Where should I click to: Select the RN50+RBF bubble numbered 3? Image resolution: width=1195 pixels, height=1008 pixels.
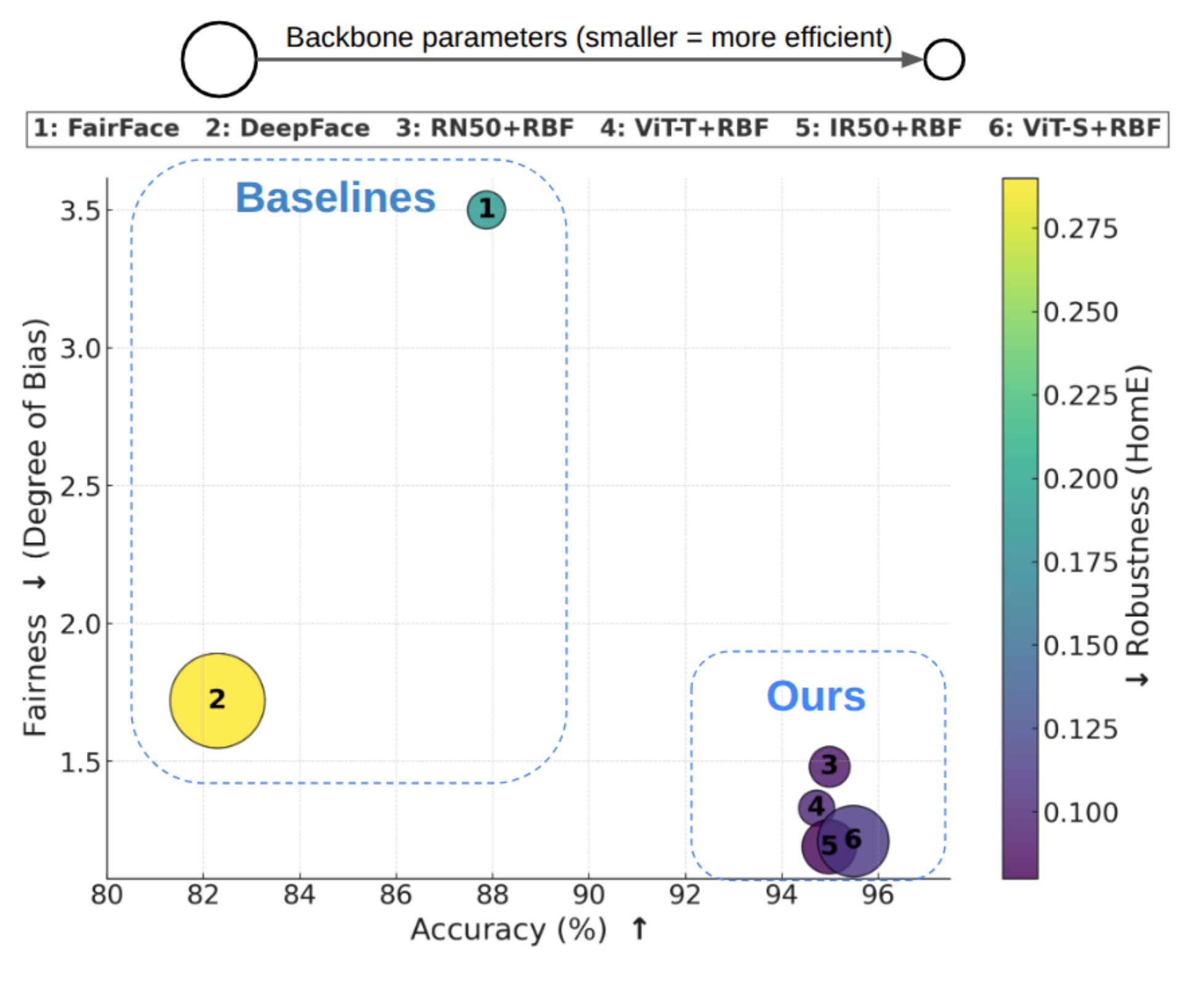(829, 766)
